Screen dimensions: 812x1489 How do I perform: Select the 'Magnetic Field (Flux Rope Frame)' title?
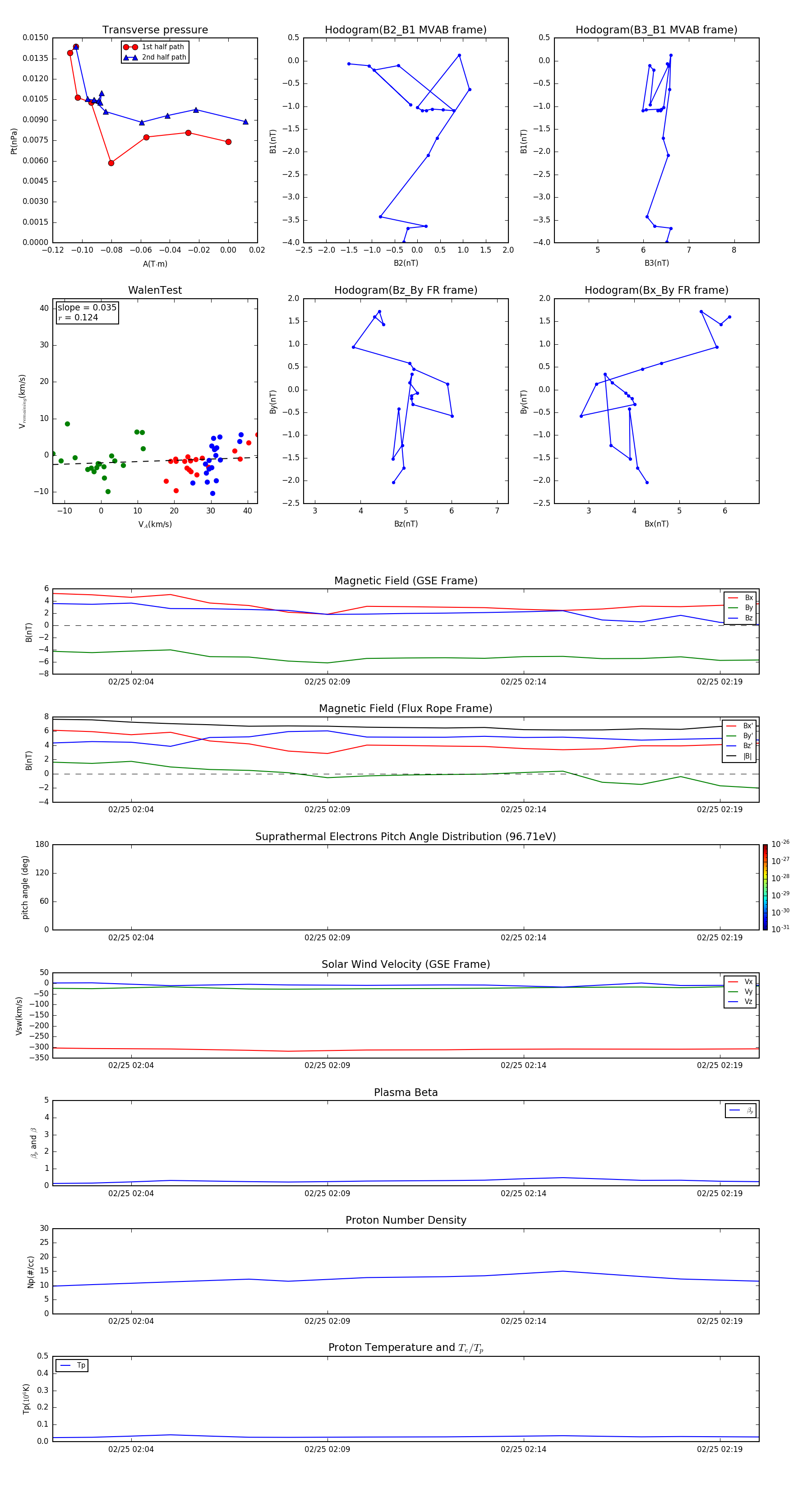[406, 708]
